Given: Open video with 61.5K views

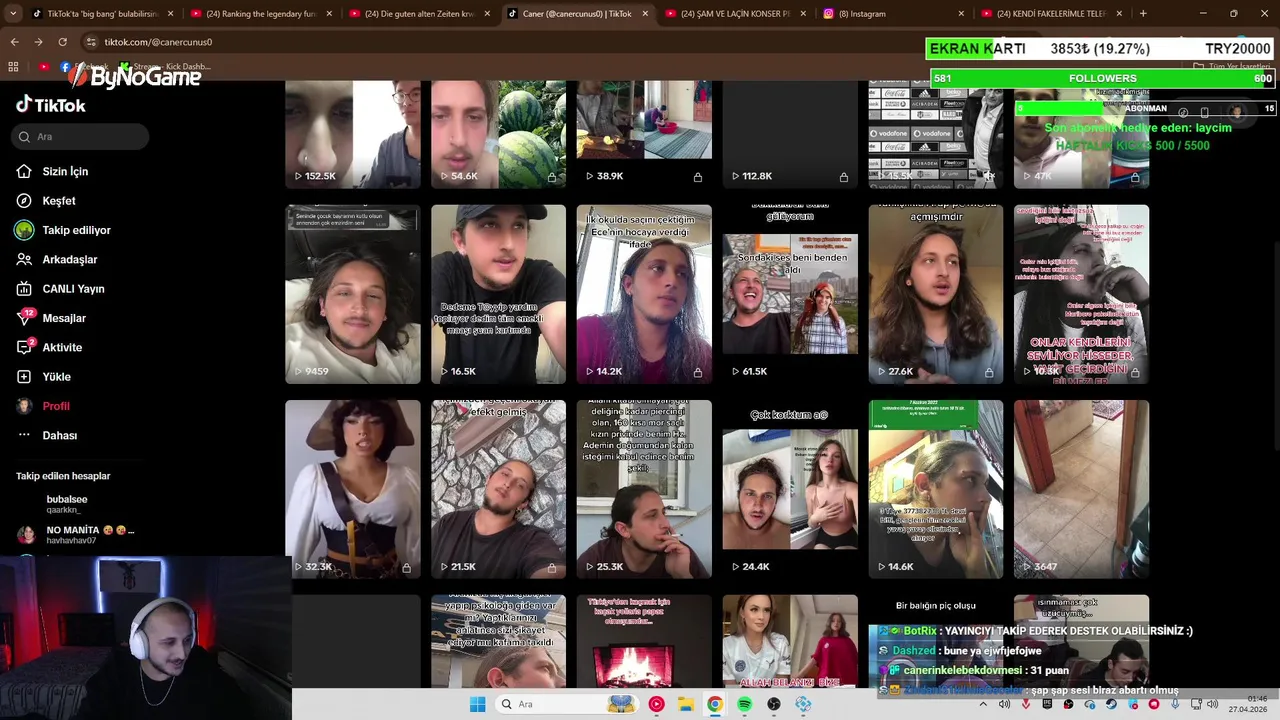Looking at the screenshot, I should click(x=790, y=294).
